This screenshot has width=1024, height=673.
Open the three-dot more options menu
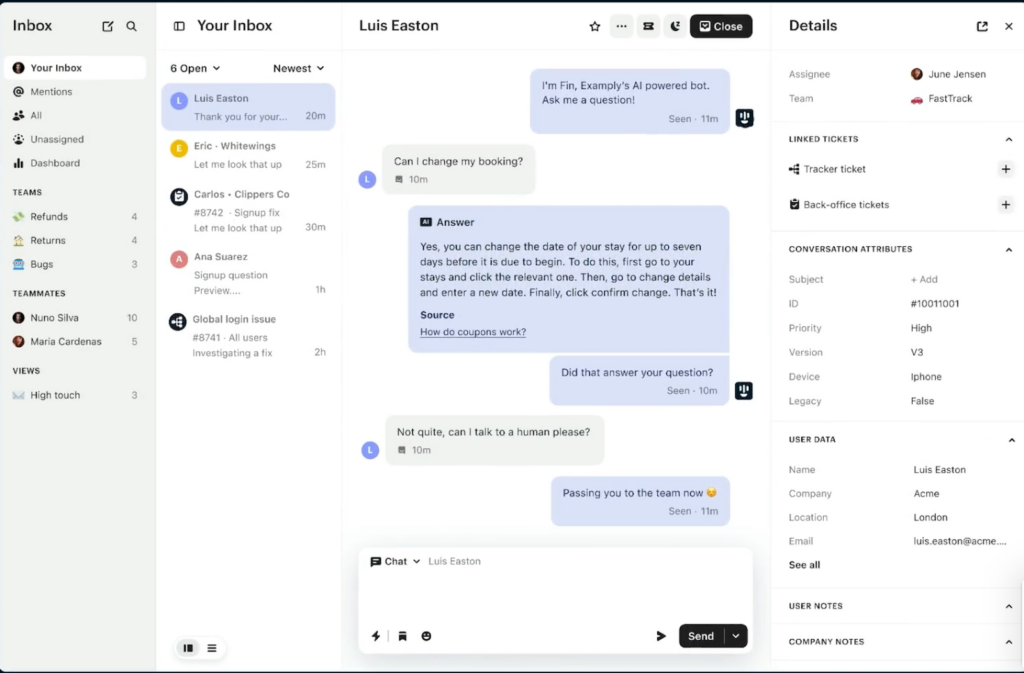(x=622, y=27)
